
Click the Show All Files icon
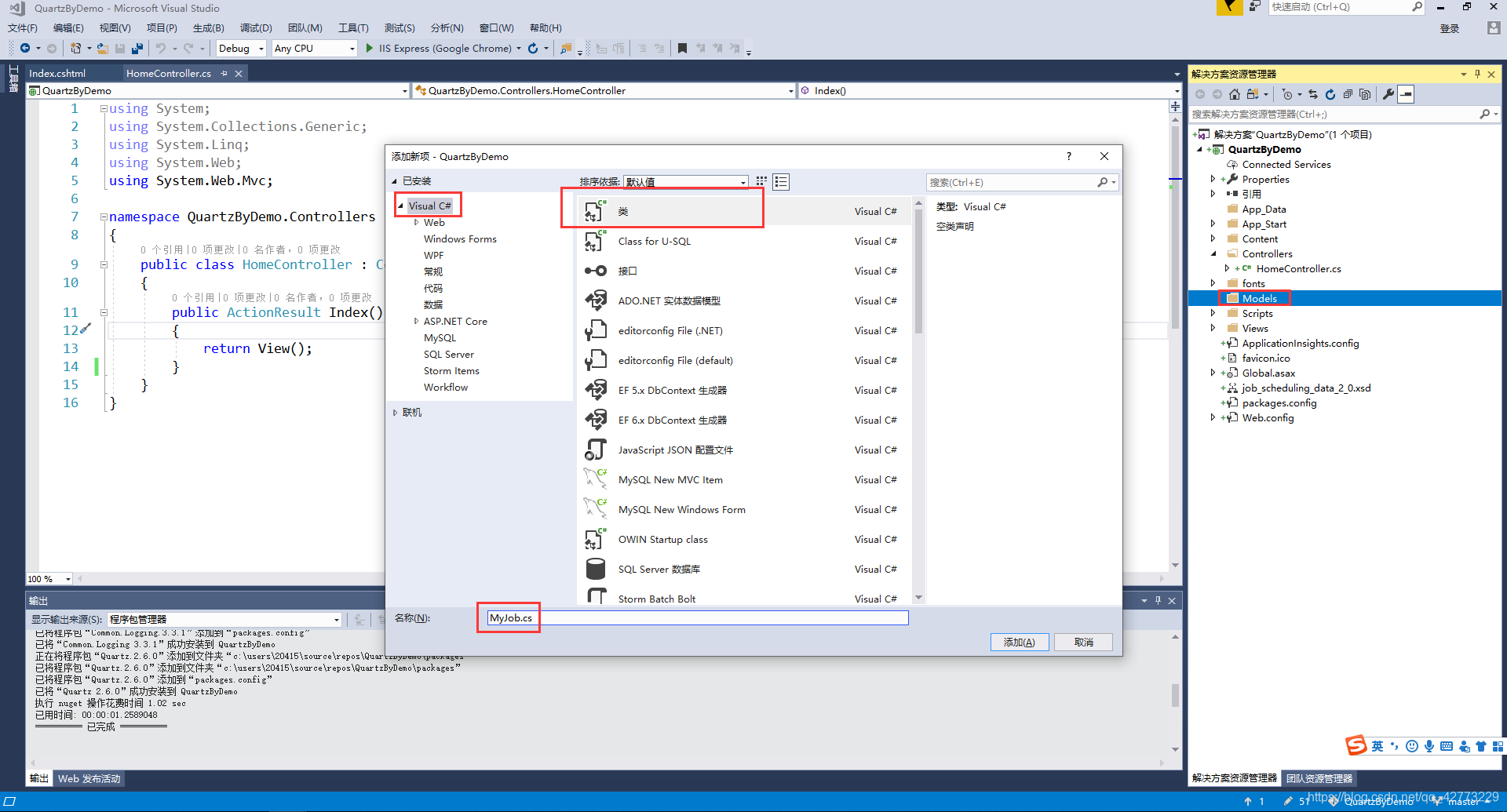(x=1365, y=94)
